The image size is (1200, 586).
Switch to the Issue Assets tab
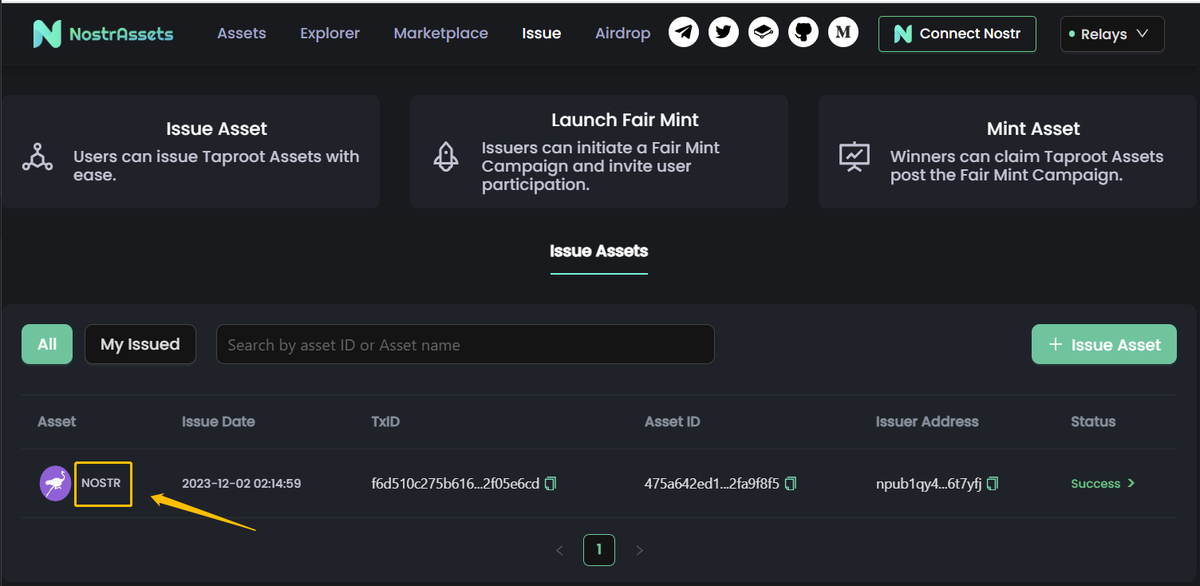599,251
